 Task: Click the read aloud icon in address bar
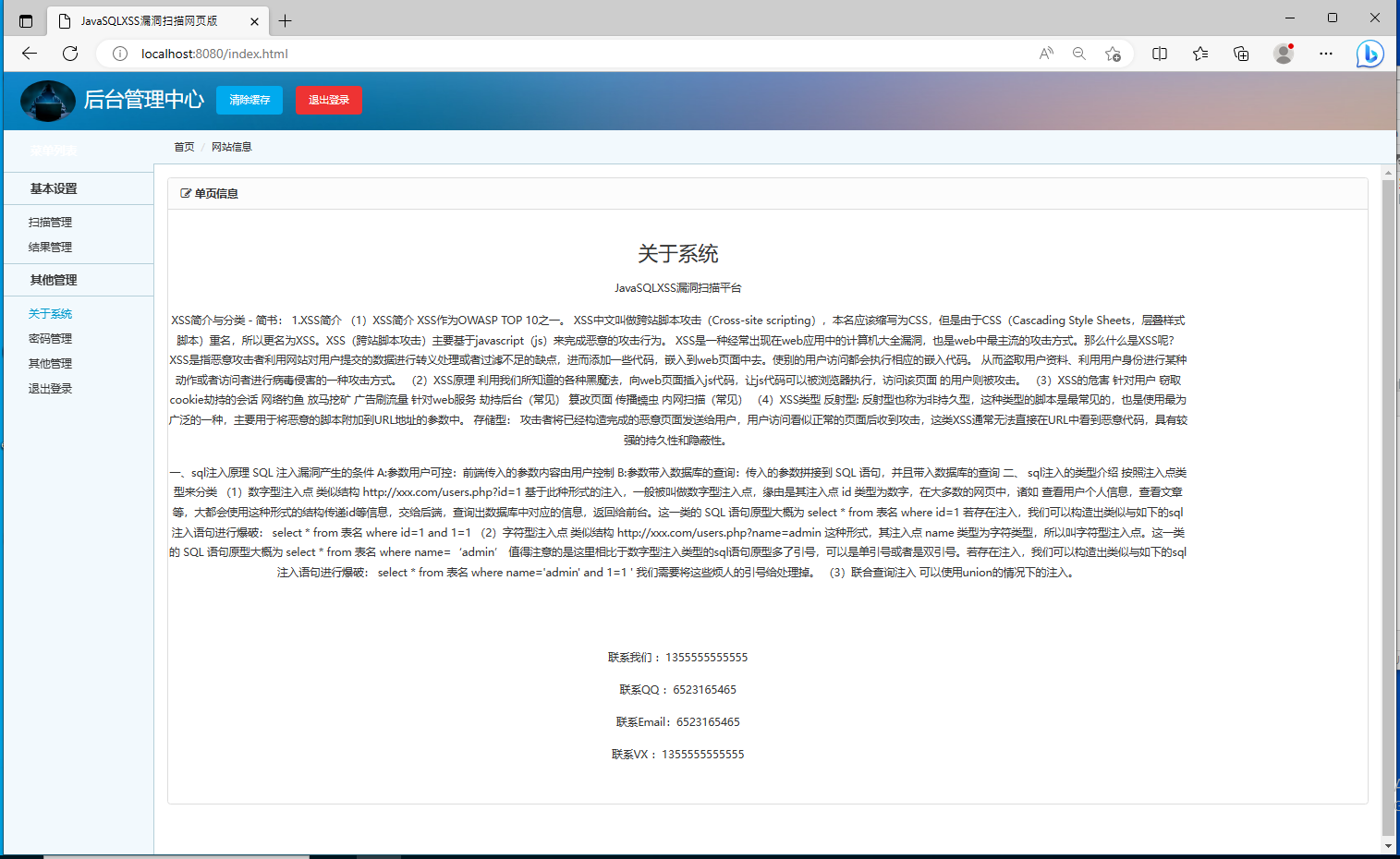pos(1045,54)
